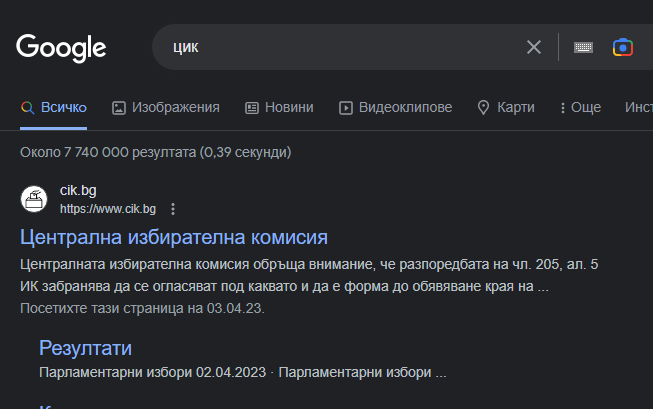
Task: Switch to the Видеоклипове tab
Action: tap(395, 107)
